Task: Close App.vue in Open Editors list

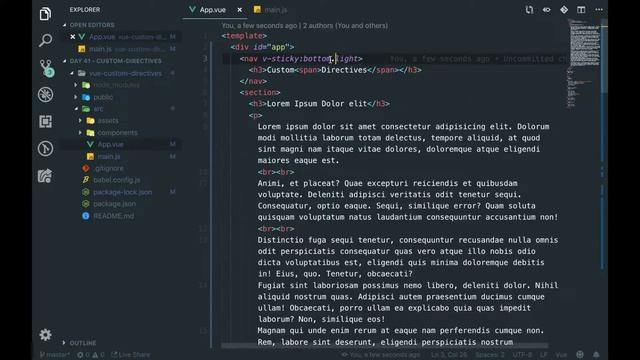Action: point(73,37)
